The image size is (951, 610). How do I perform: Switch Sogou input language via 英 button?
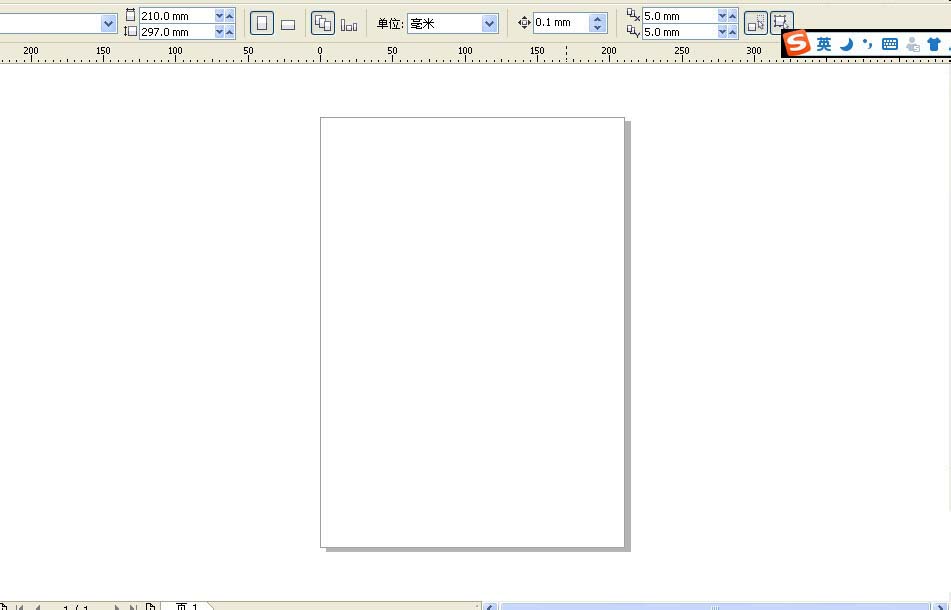pyautogui.click(x=824, y=44)
